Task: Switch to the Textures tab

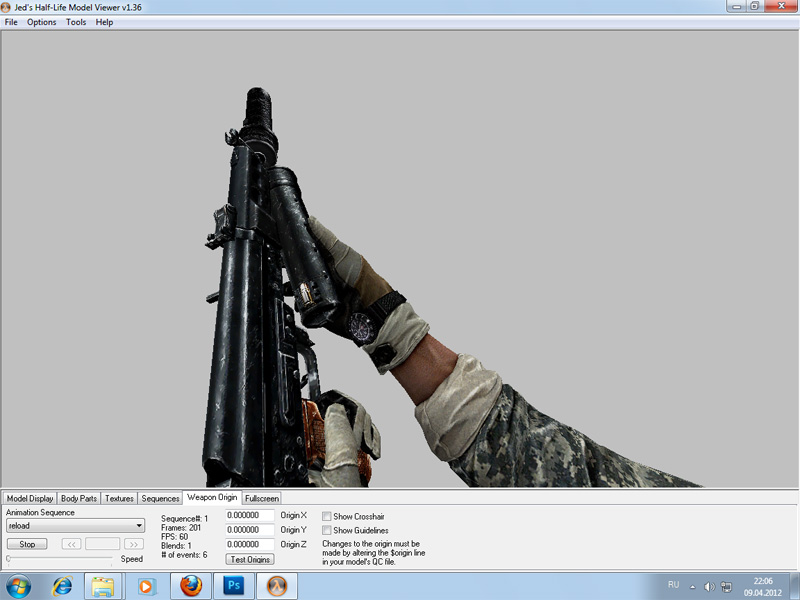Action: 119,498
